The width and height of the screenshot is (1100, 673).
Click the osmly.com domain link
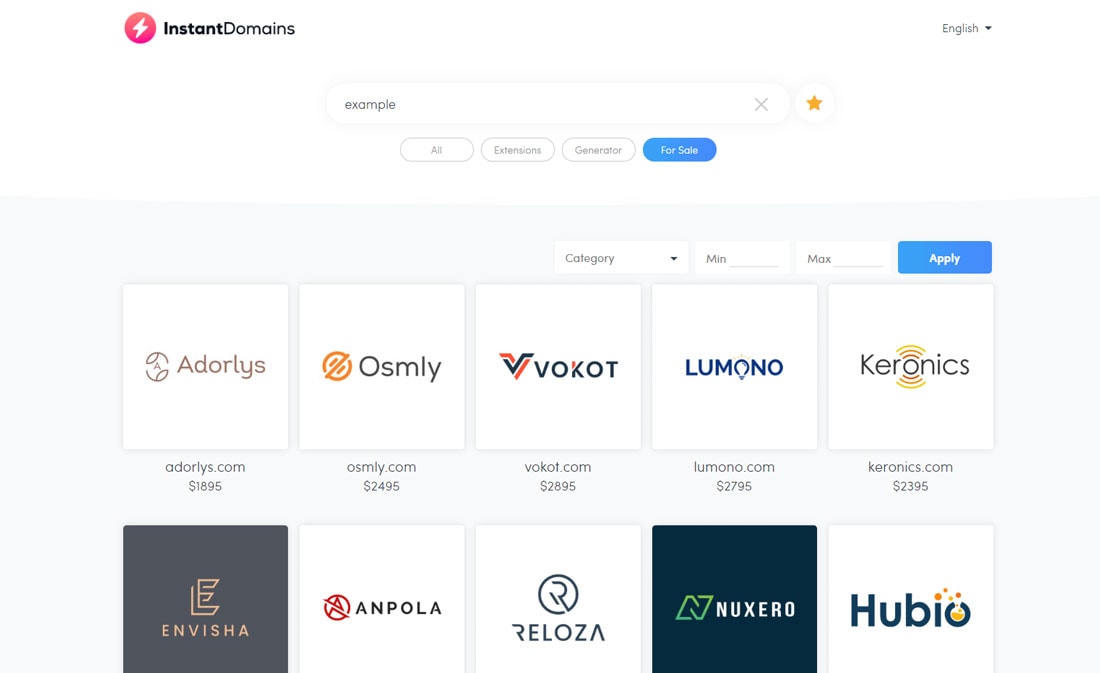tap(382, 467)
